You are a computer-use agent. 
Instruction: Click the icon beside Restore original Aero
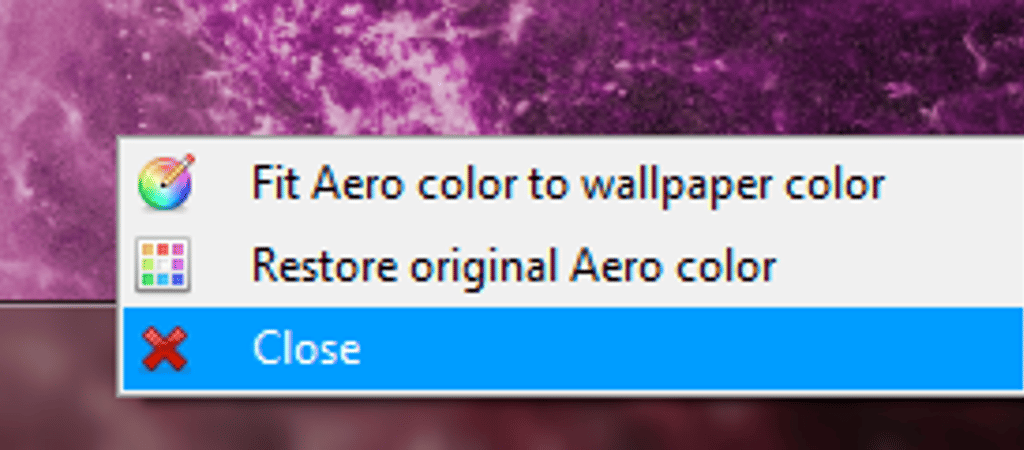coord(163,265)
